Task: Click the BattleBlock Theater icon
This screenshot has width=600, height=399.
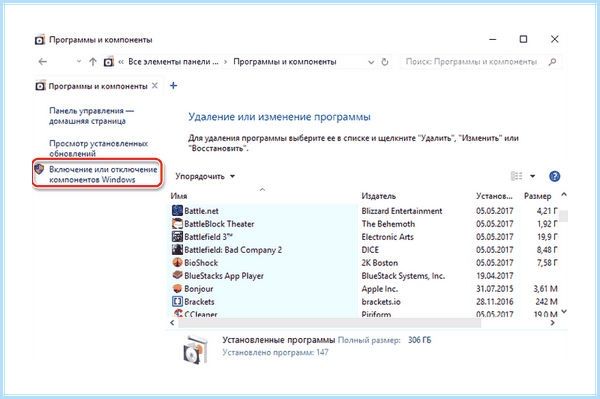Action: (x=177, y=224)
